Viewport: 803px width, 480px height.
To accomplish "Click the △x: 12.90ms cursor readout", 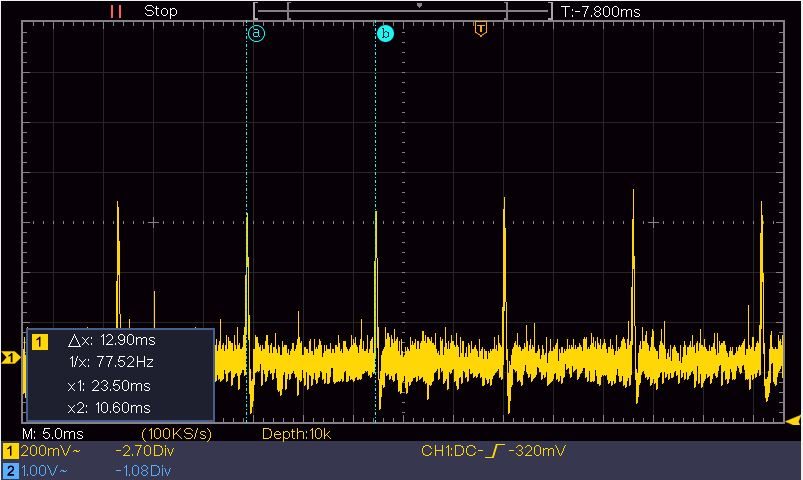I will pos(112,340).
